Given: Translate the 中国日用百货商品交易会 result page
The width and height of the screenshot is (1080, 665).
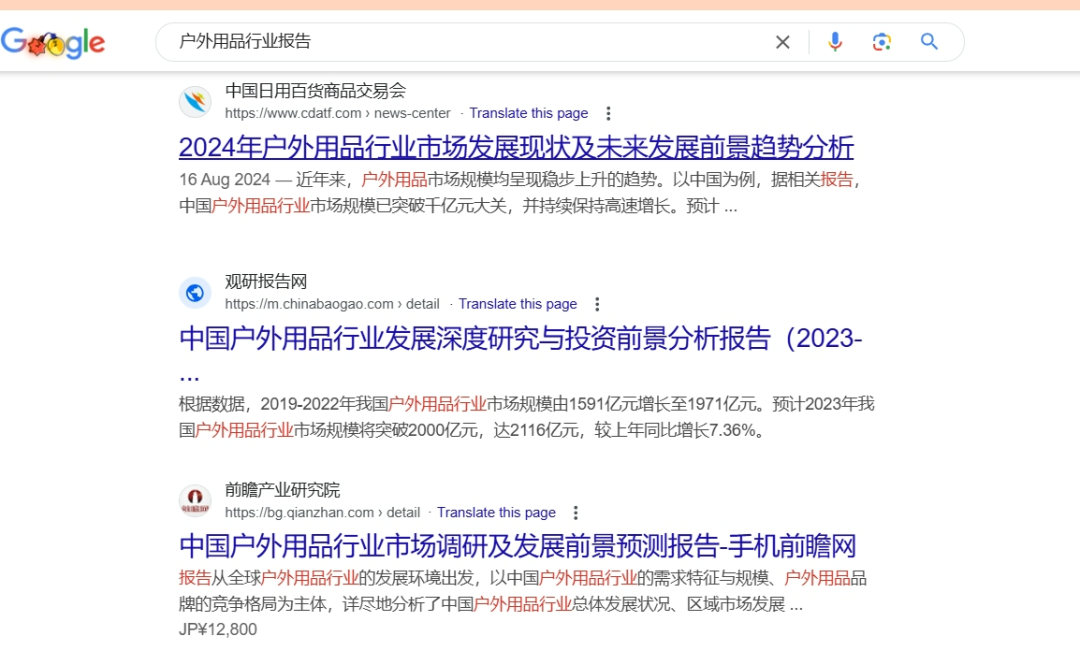Looking at the screenshot, I should [529, 113].
